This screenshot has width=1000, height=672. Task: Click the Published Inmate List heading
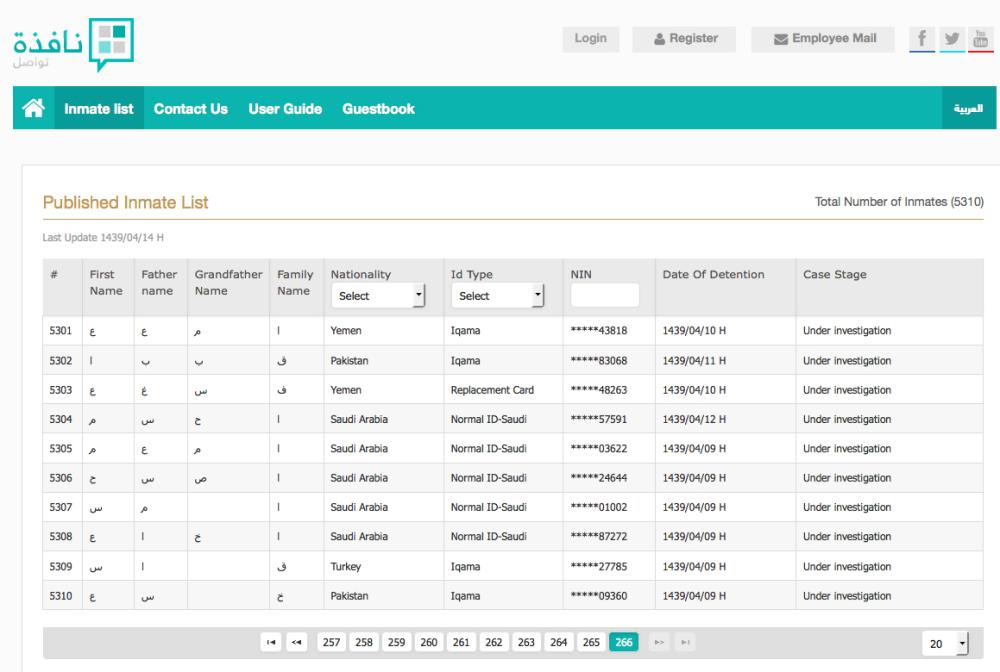[x=126, y=202]
